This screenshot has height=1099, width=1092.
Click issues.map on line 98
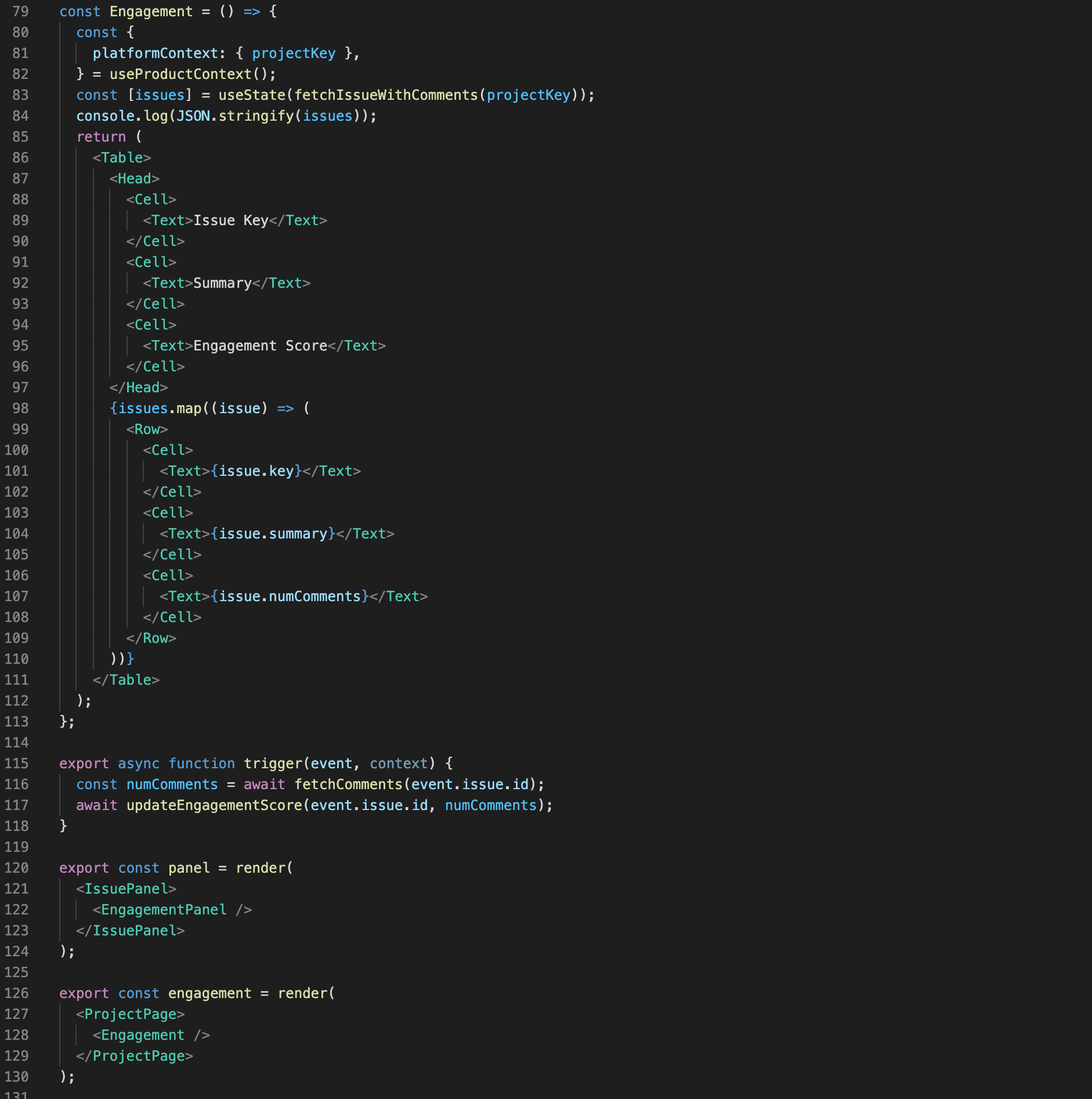tap(160, 408)
